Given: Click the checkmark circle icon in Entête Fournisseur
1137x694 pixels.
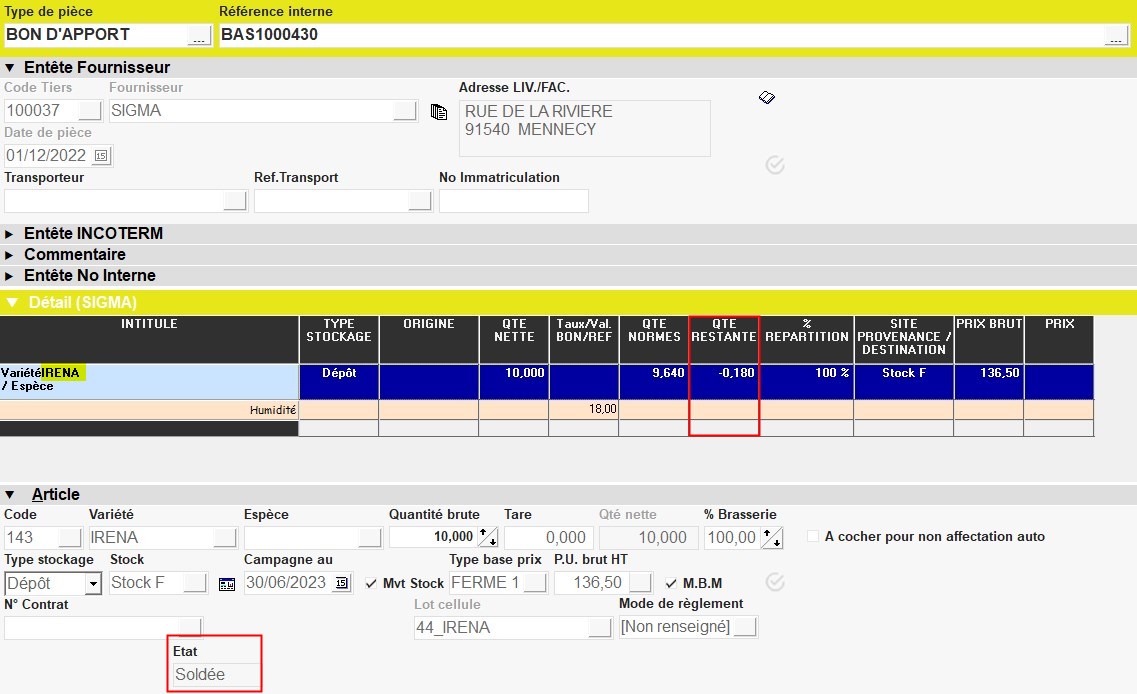Looking at the screenshot, I should (775, 165).
